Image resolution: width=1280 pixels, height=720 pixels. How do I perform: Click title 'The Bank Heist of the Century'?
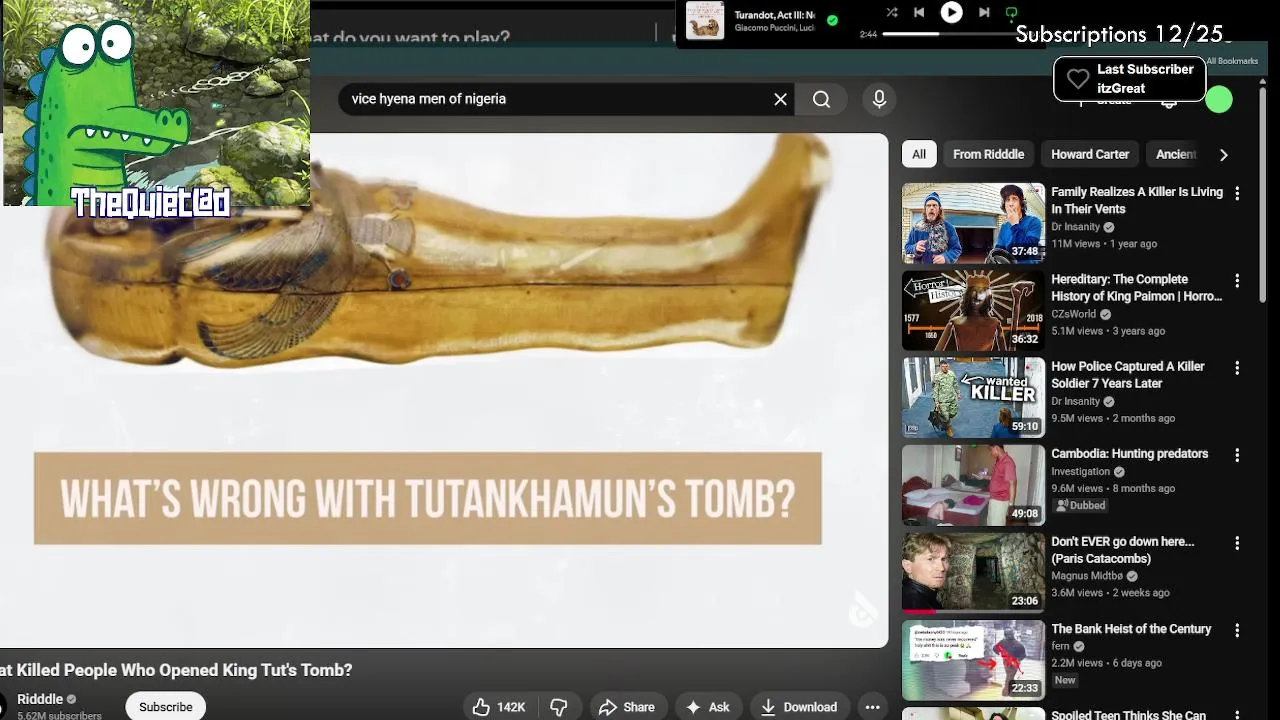1131,629
